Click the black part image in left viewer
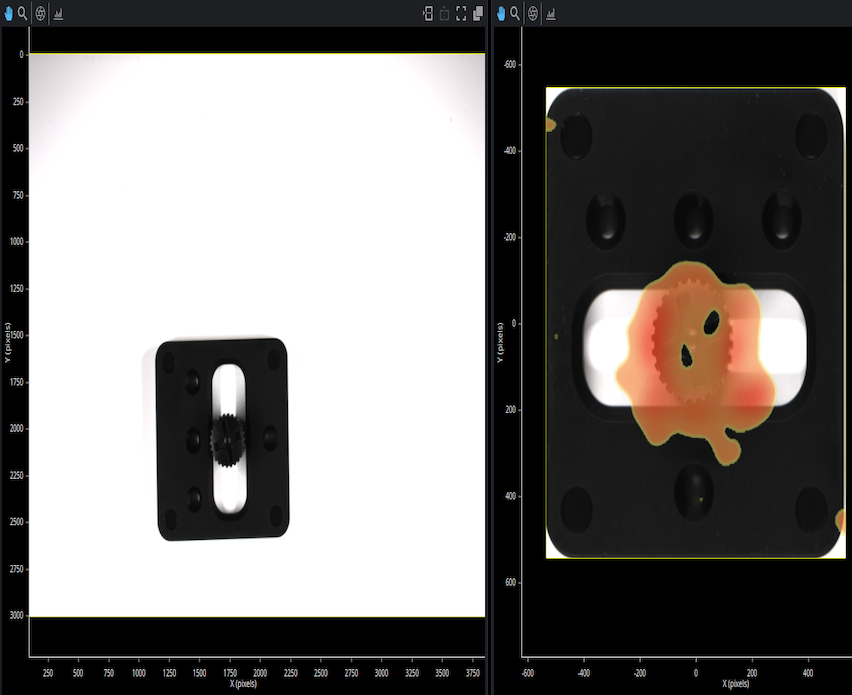 (222, 439)
